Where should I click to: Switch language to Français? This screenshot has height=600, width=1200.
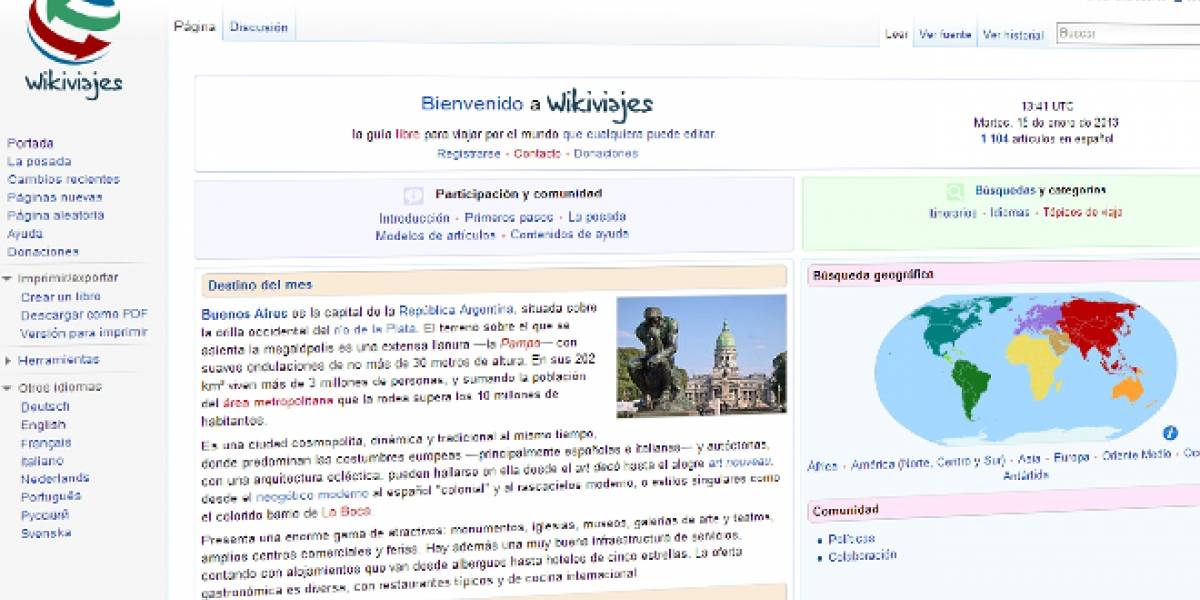point(46,443)
